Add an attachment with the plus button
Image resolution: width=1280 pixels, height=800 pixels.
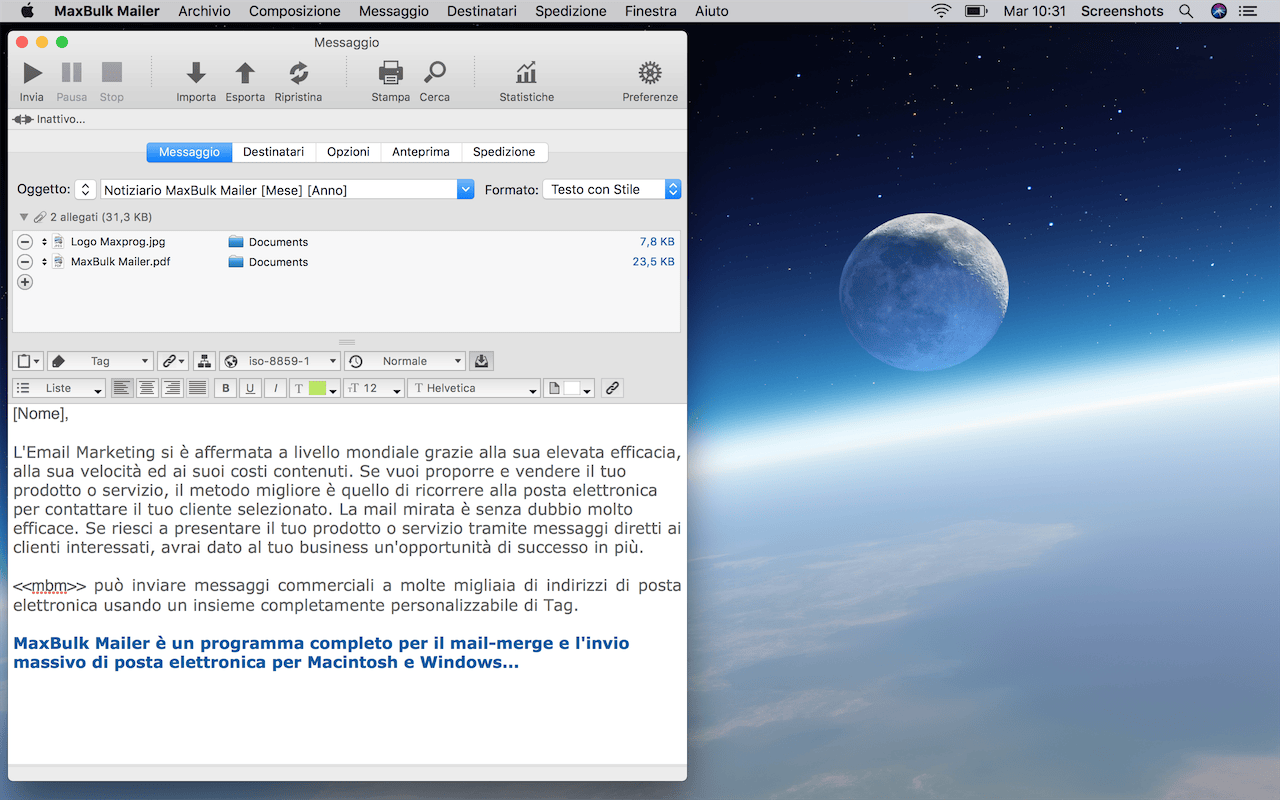pos(25,282)
